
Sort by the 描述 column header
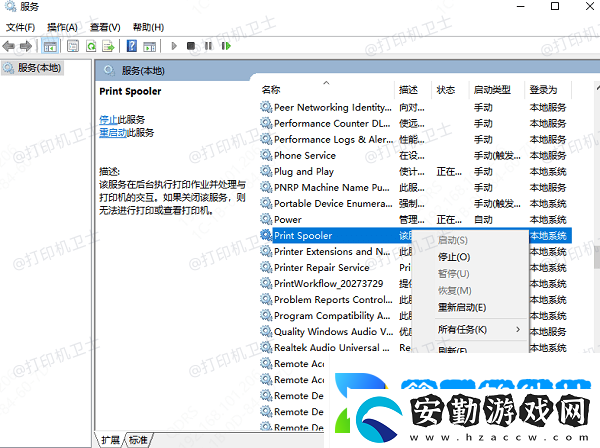point(408,90)
